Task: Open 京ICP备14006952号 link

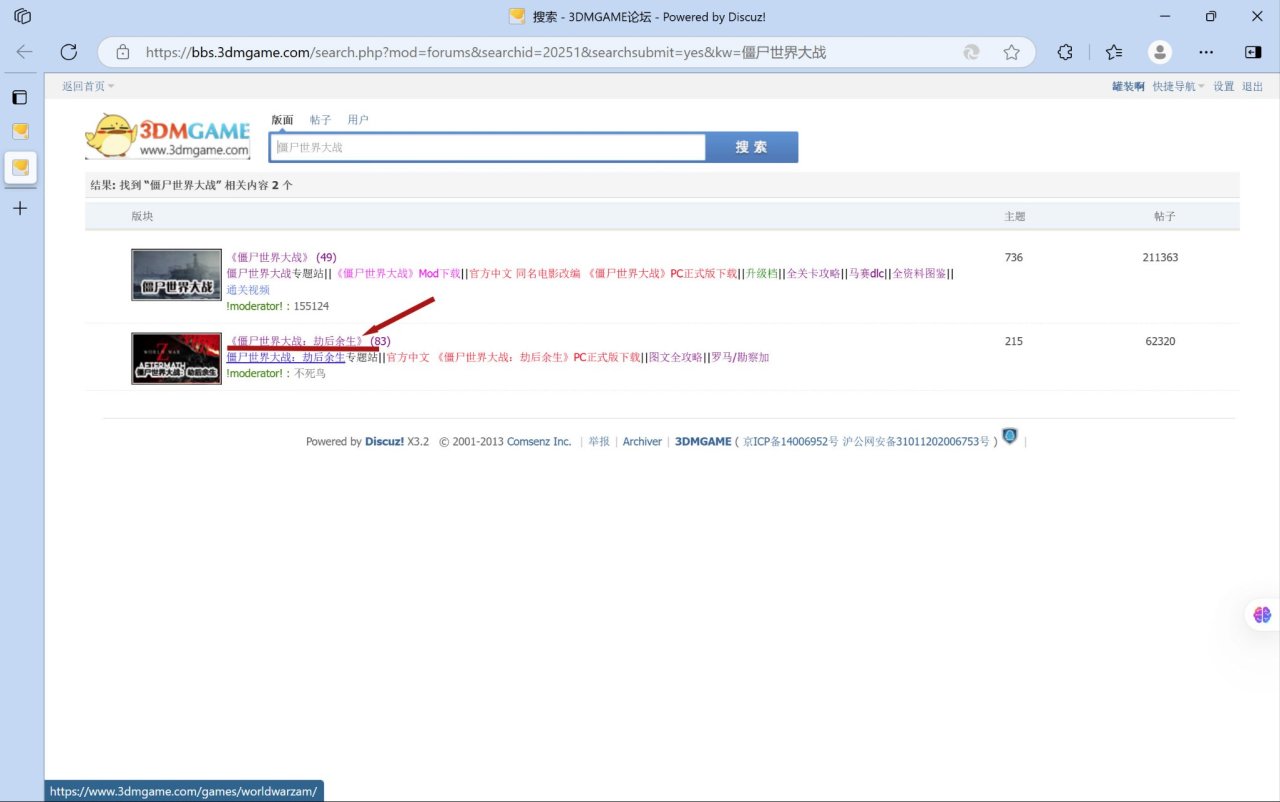Action: coord(790,441)
